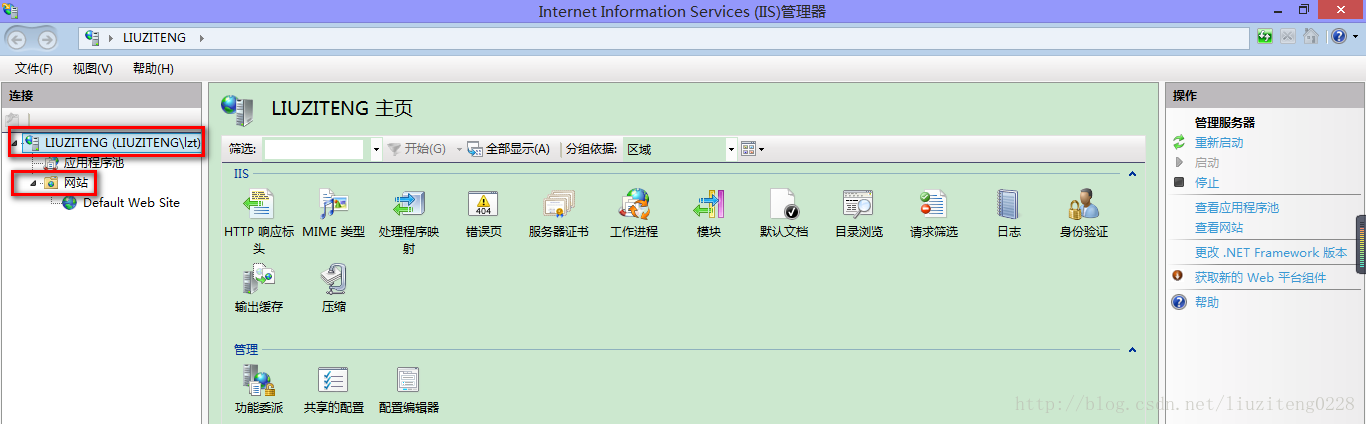1366x424 pixels.
Task: Collapse the LIUZITENG server tree node
Action: [13, 143]
